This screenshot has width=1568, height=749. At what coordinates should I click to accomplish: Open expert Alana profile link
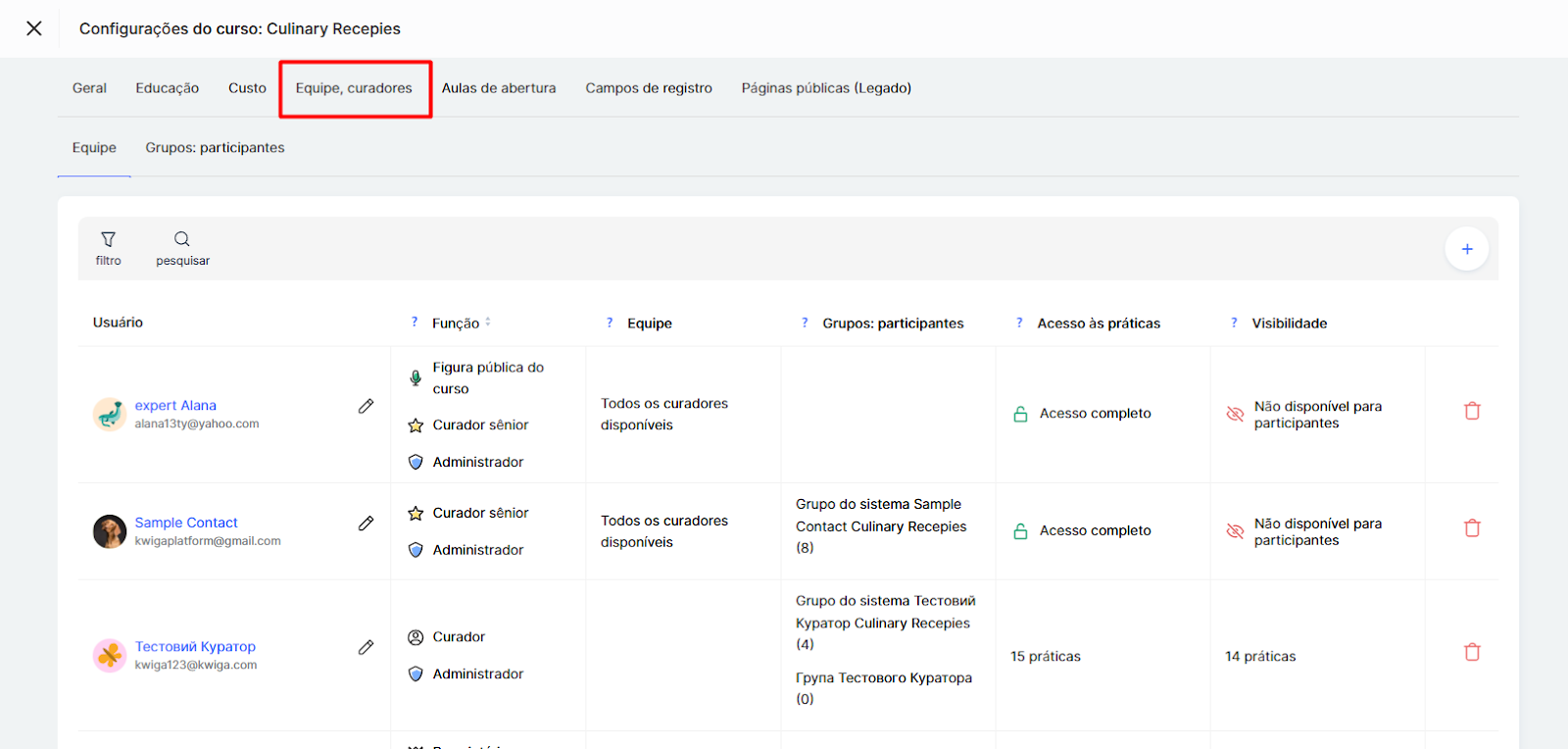pos(175,406)
